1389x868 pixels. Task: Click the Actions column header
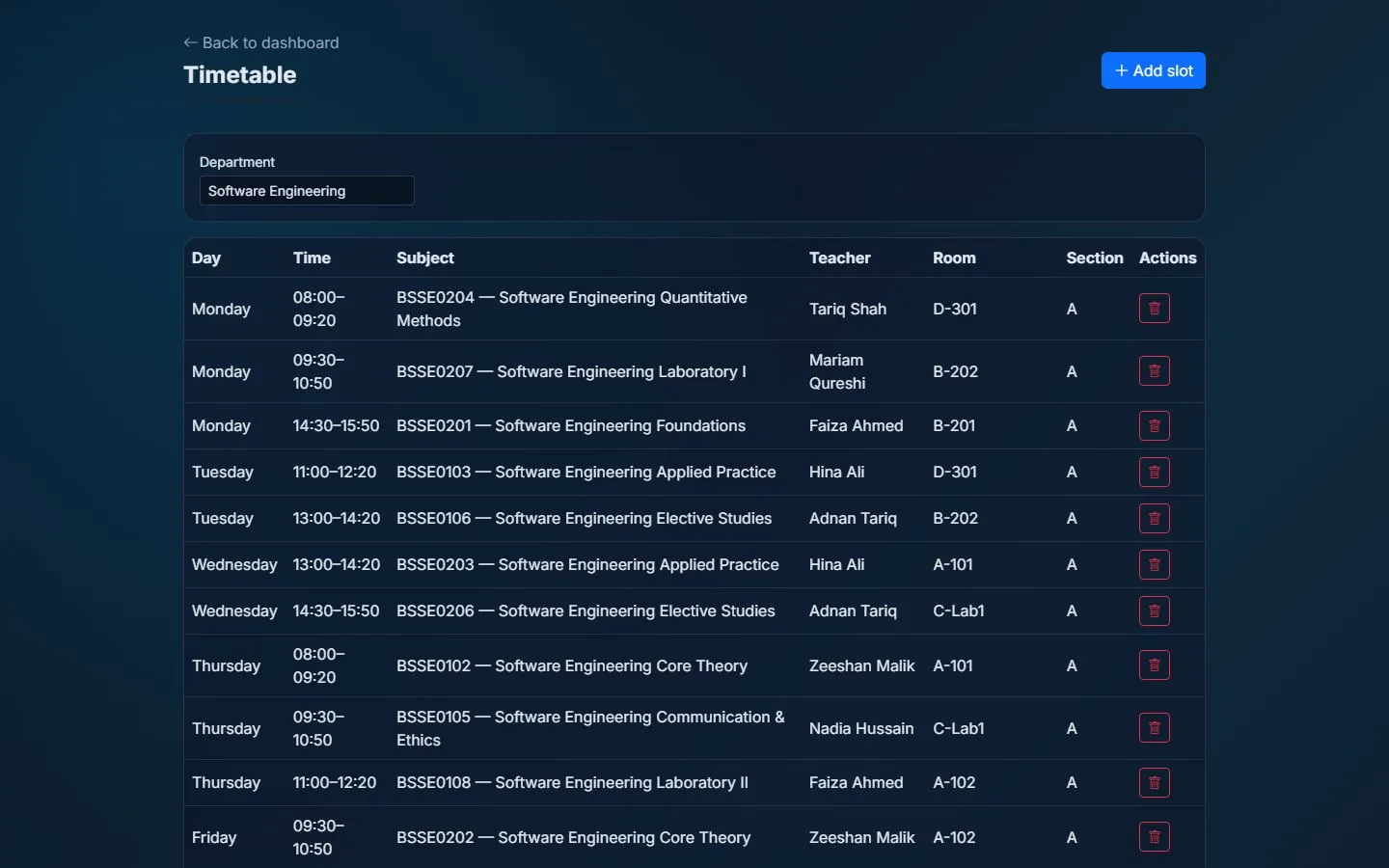[1167, 258]
